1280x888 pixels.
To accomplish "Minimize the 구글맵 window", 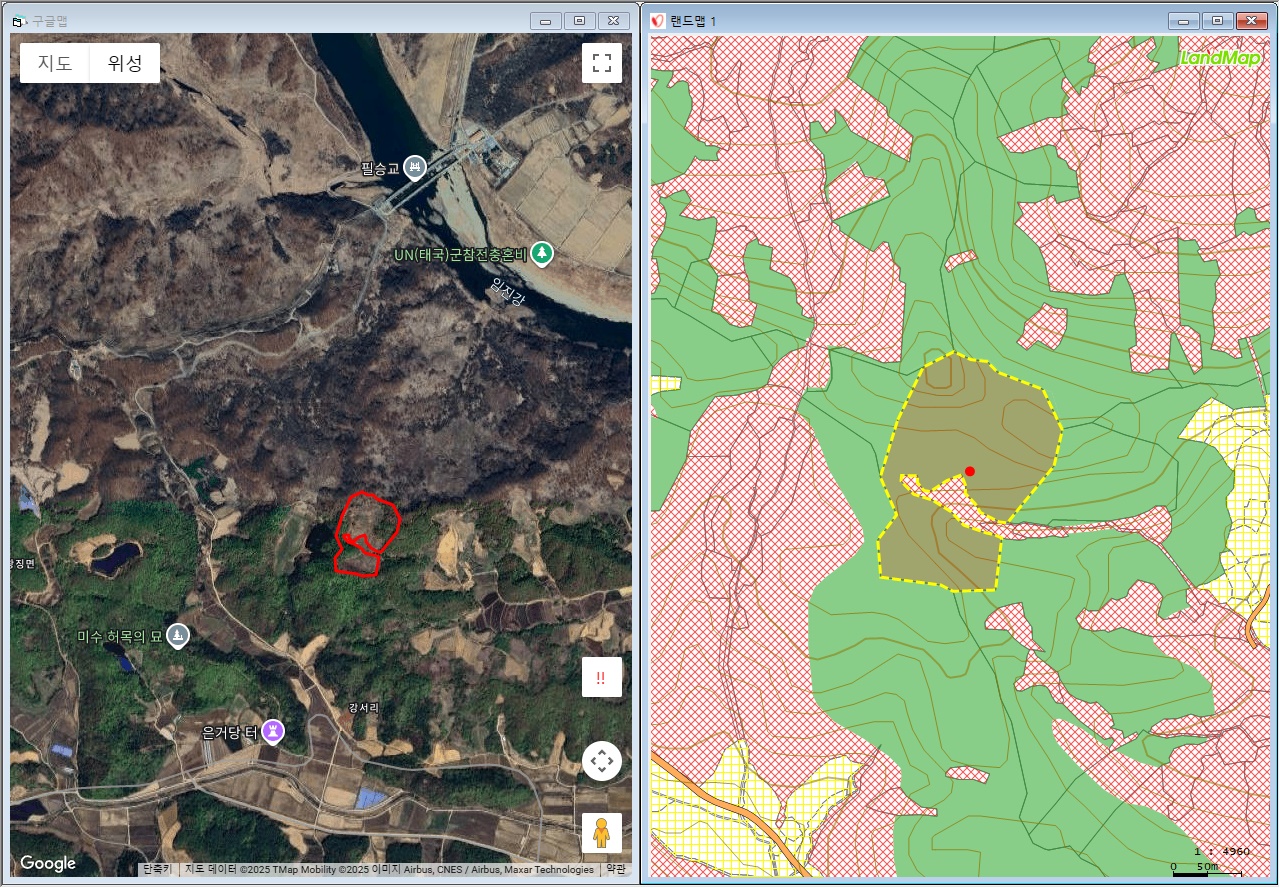I will point(545,20).
